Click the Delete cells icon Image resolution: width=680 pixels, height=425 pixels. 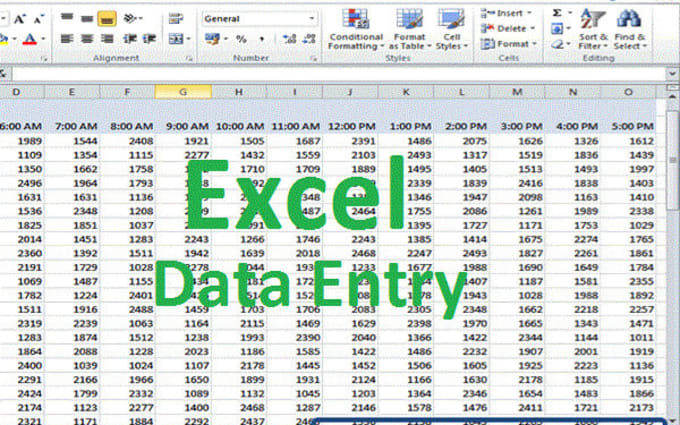point(487,29)
